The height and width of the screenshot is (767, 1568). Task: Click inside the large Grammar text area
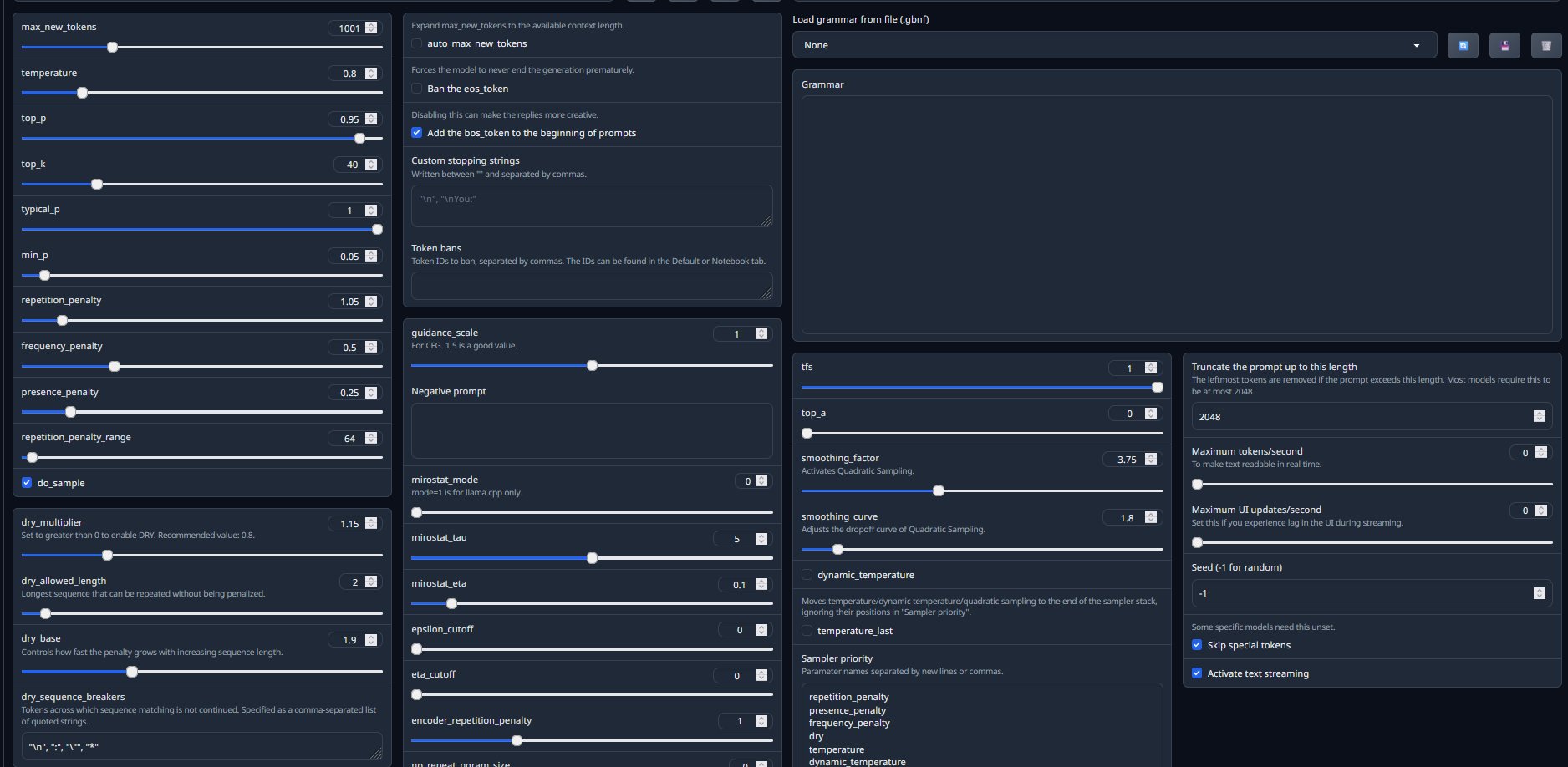[1176, 215]
